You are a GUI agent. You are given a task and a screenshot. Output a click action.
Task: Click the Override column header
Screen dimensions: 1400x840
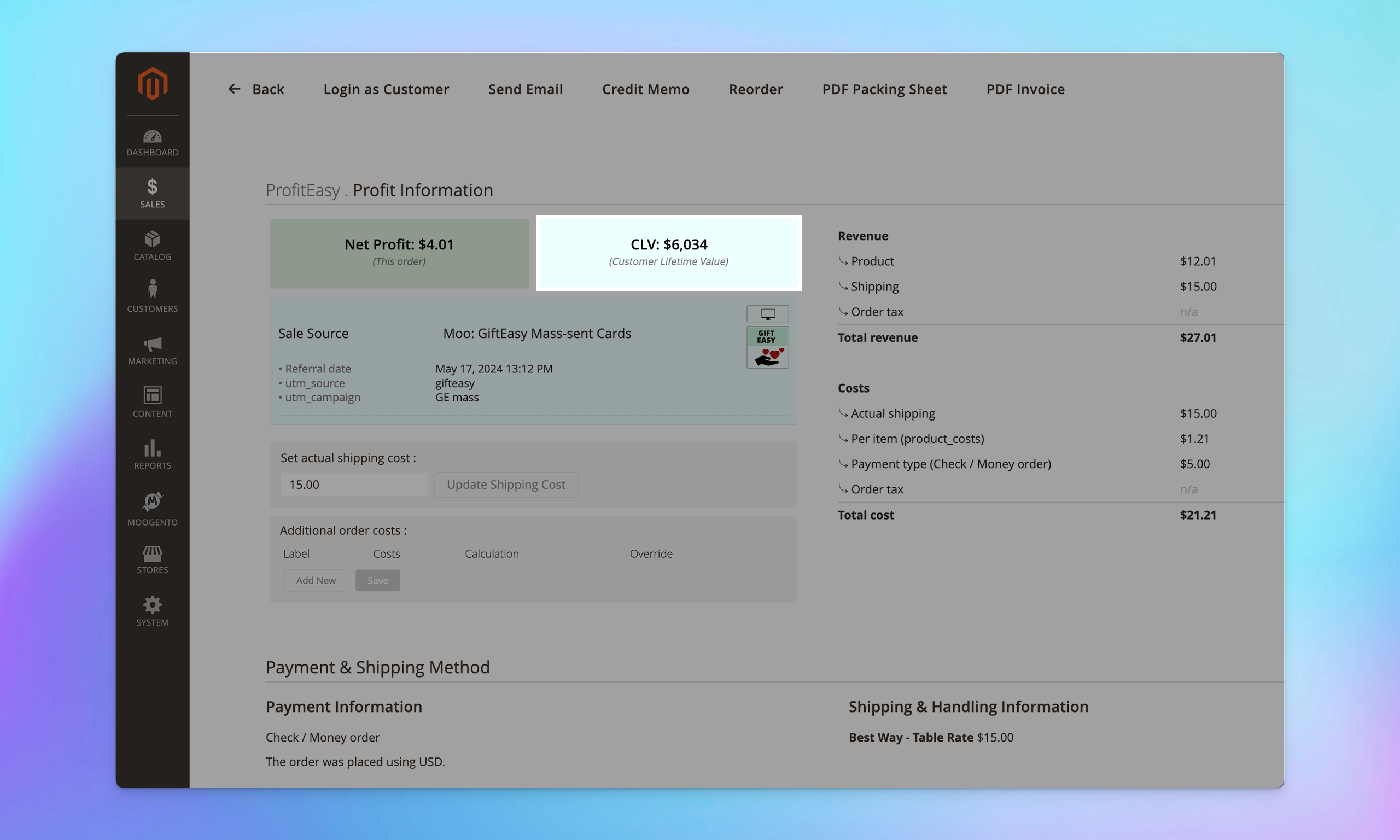pyautogui.click(x=651, y=553)
